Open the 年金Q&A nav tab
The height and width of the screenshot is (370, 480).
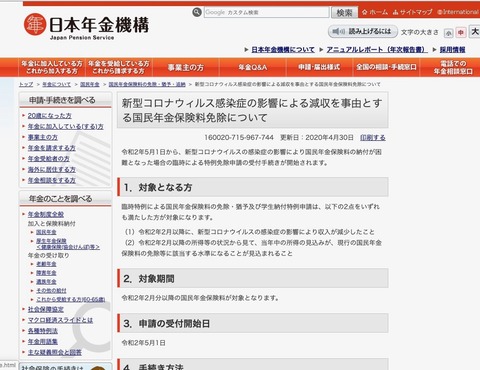[253, 67]
